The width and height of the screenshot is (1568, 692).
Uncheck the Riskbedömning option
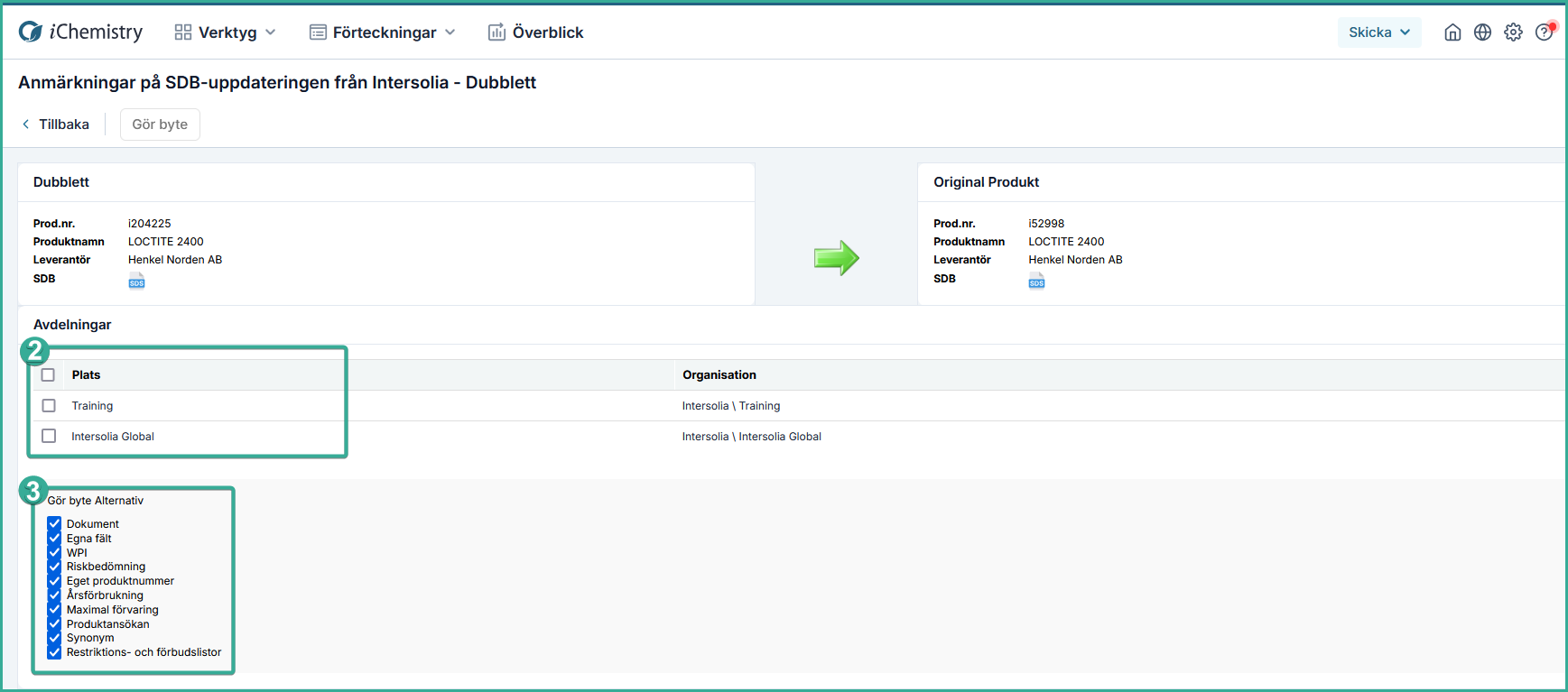54,567
